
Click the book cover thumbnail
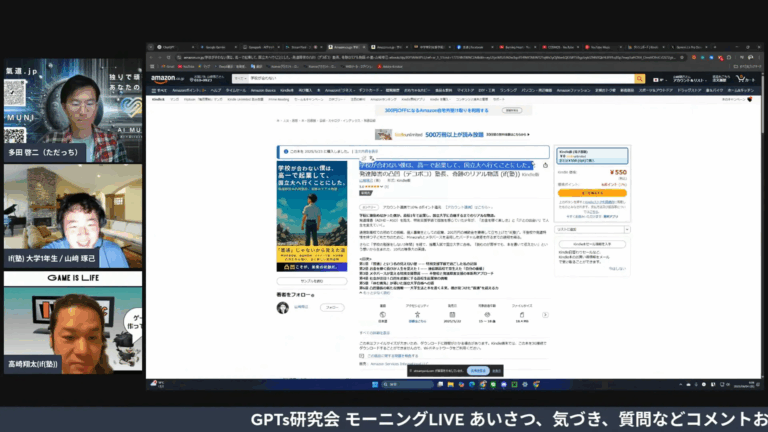[312, 216]
